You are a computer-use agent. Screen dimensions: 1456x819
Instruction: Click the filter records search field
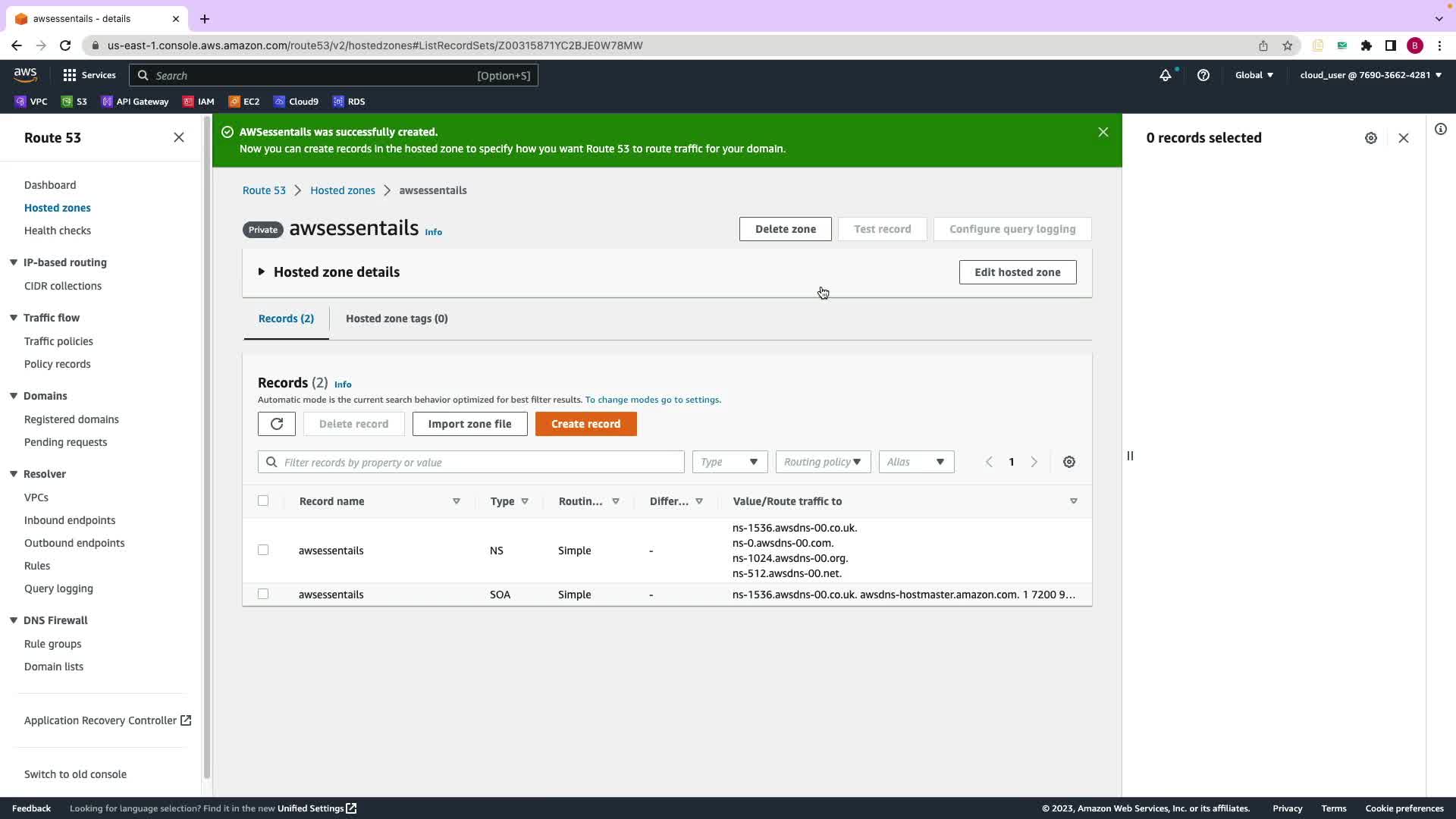coord(478,462)
